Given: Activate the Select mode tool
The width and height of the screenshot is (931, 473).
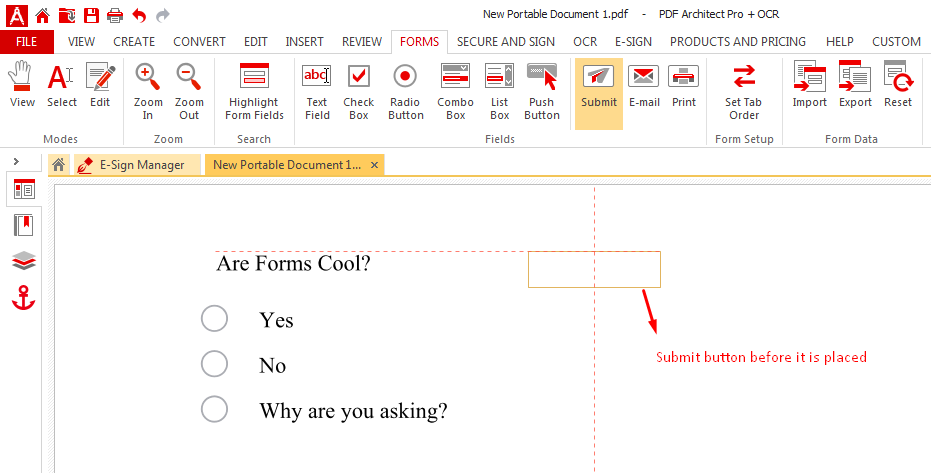Looking at the screenshot, I should pyautogui.click(x=62, y=85).
